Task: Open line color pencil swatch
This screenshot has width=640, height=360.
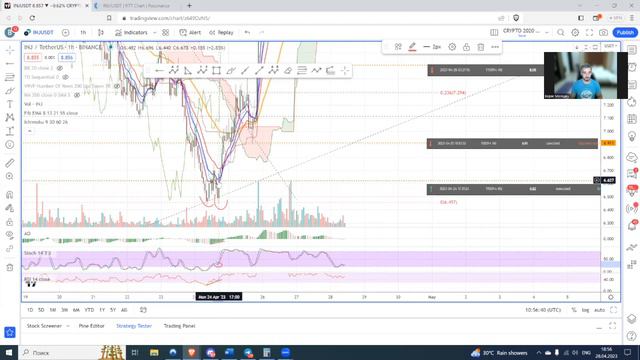Action: 412,47
